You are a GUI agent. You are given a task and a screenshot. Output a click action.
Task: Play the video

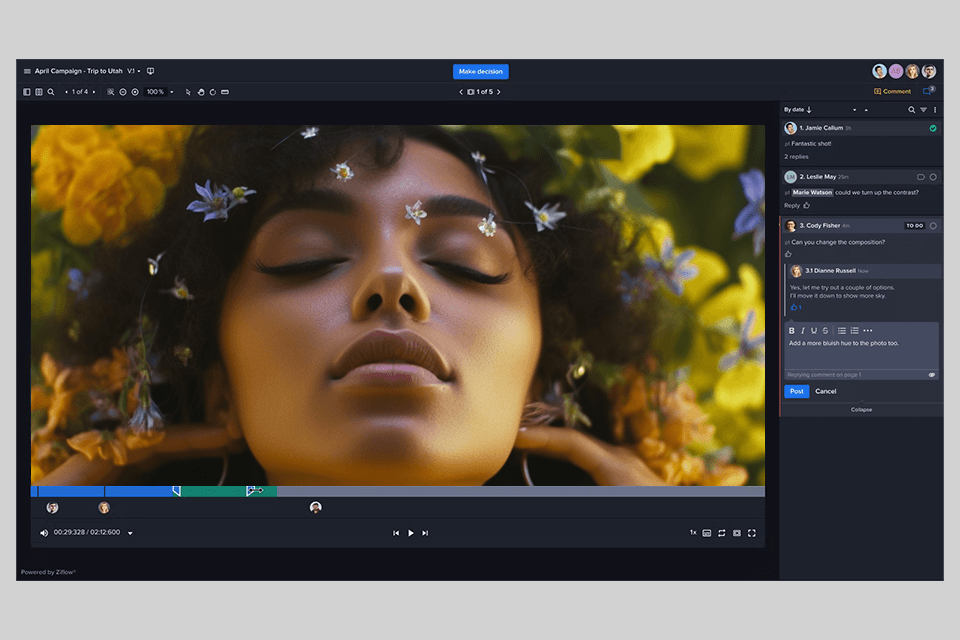tap(411, 533)
